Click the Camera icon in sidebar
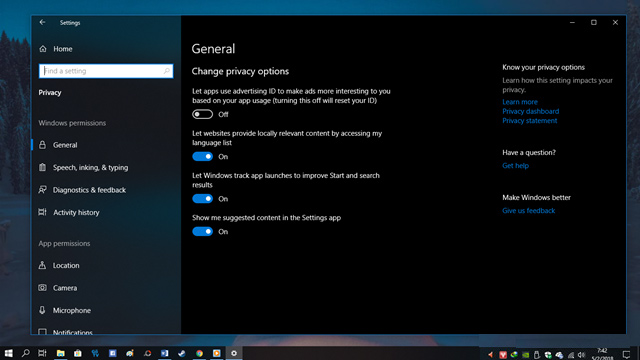 (42, 288)
